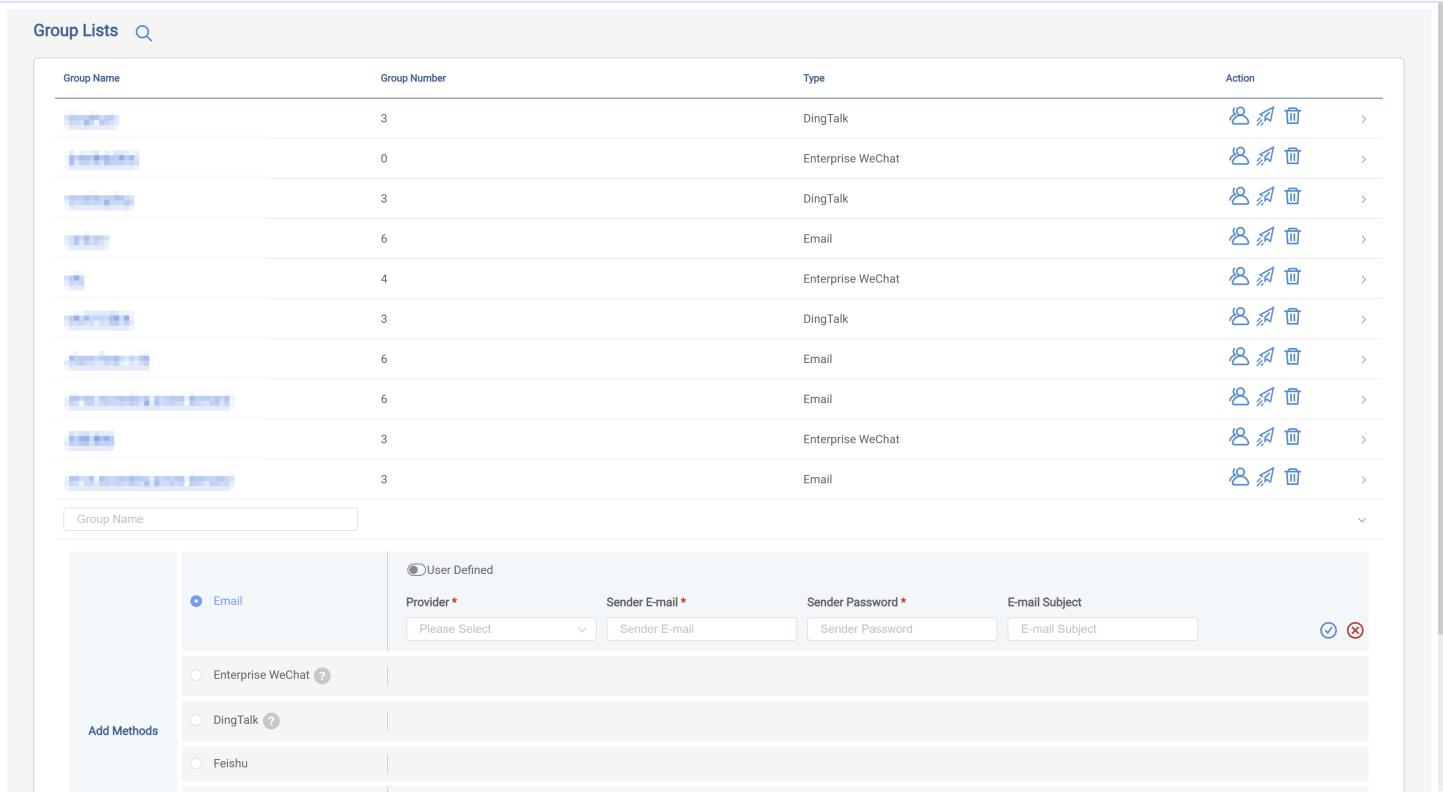1443x792 pixels.
Task: Open the Provider dropdown
Action: pyautogui.click(x=500, y=629)
